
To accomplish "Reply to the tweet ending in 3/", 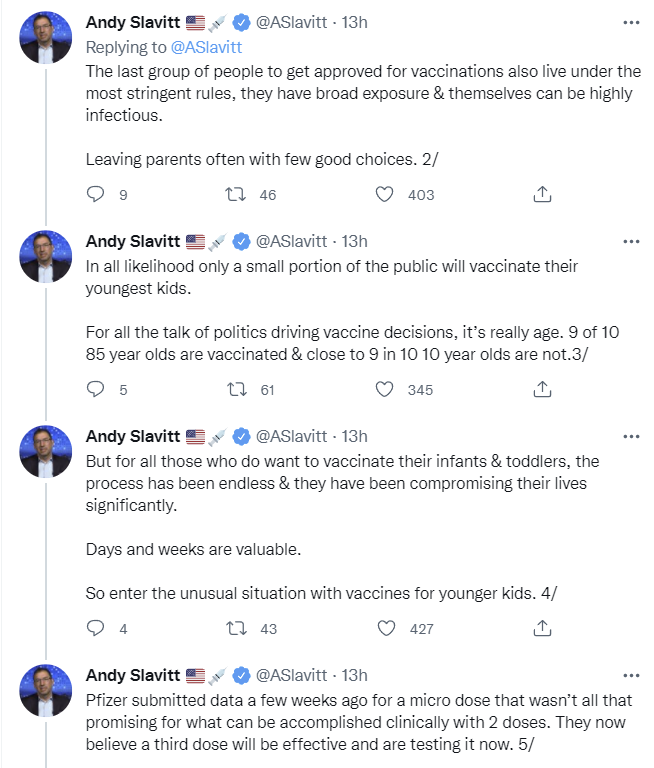I will (x=96, y=389).
